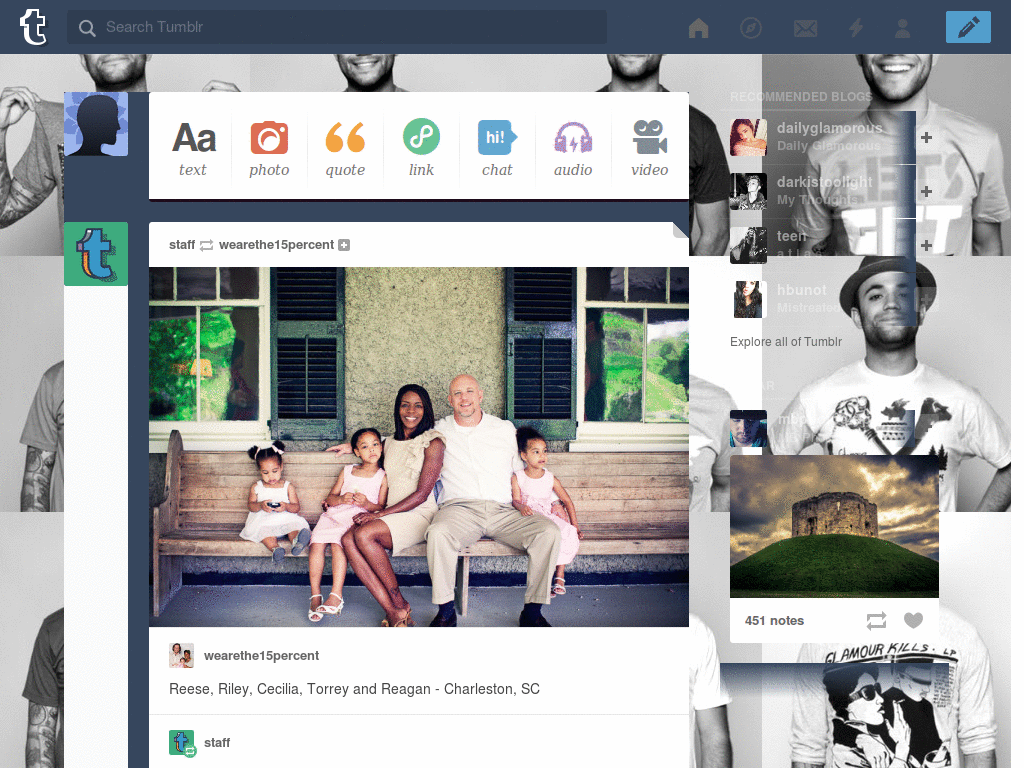1024x768 pixels.
Task: Open staff blog link in post header
Action: point(182,245)
